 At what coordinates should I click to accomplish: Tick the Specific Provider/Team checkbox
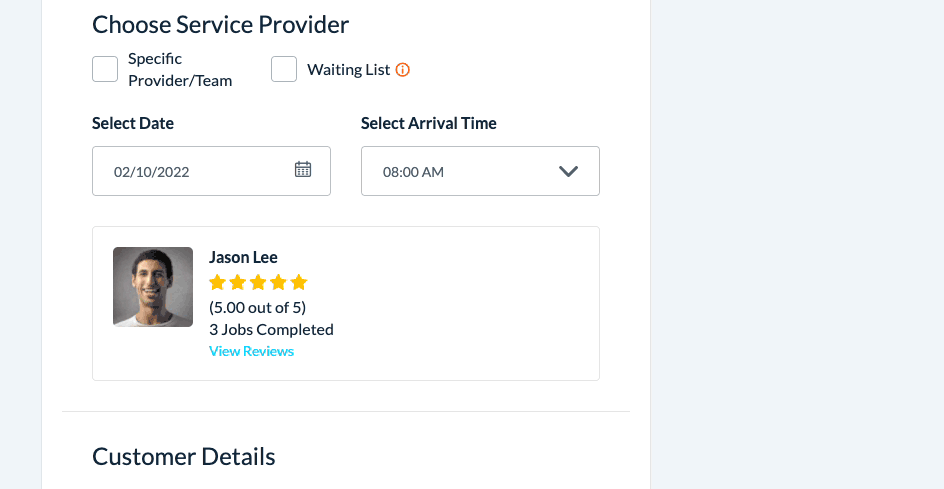(105, 69)
